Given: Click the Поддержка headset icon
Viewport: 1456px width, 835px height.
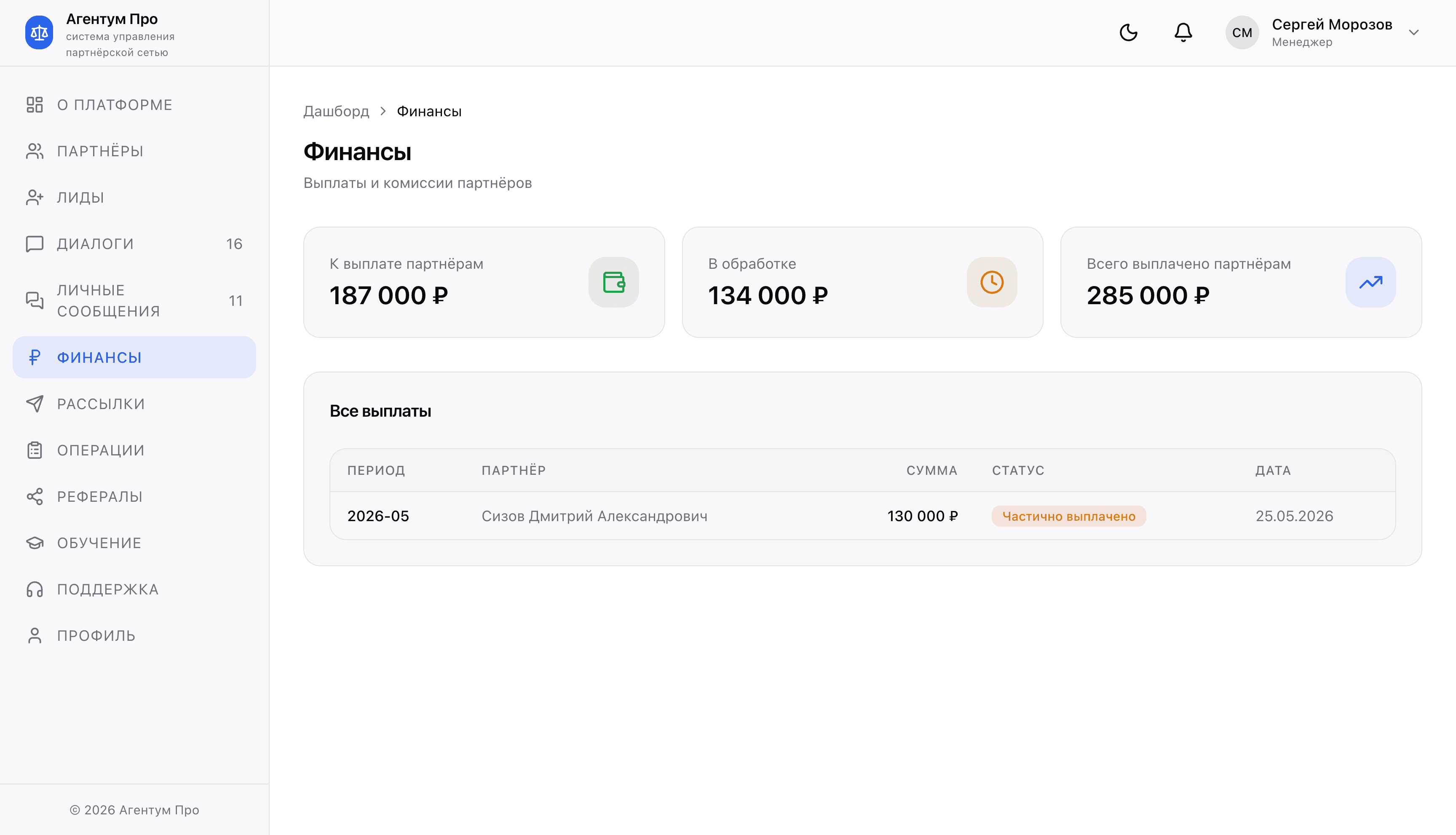Looking at the screenshot, I should pos(35,589).
